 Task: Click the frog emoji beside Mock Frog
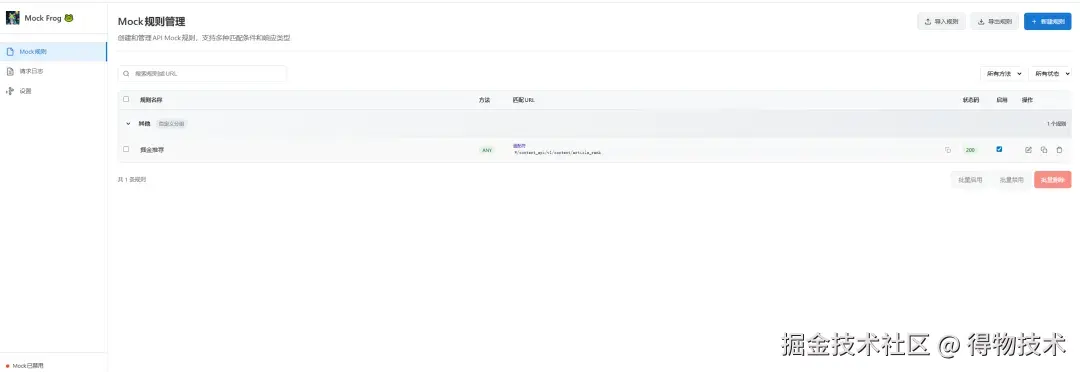(x=69, y=18)
